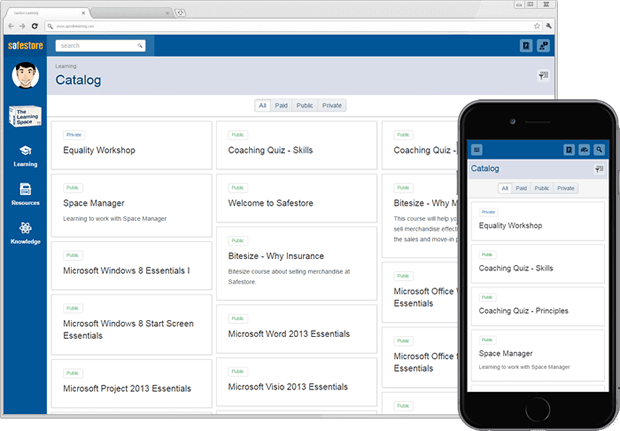Click the catalog filter icon on desktop
The width and height of the screenshot is (620, 431).
click(544, 75)
